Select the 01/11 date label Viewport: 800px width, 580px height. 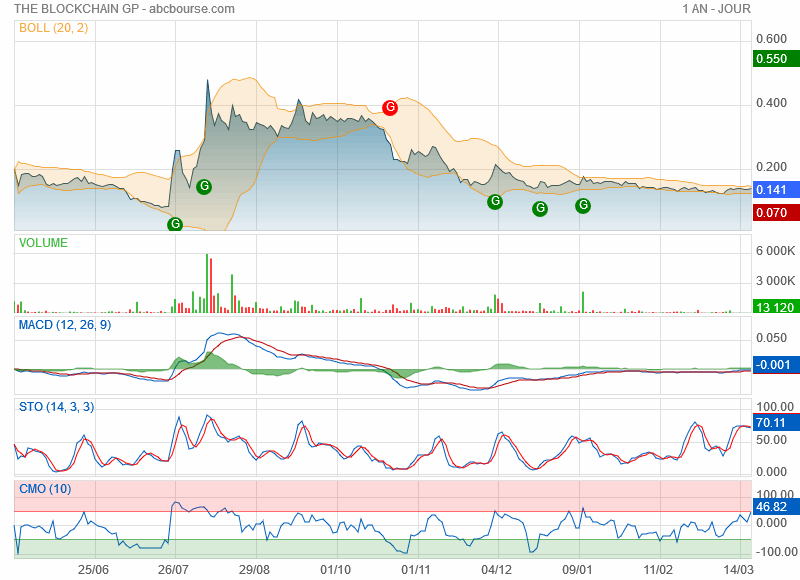coord(416,570)
